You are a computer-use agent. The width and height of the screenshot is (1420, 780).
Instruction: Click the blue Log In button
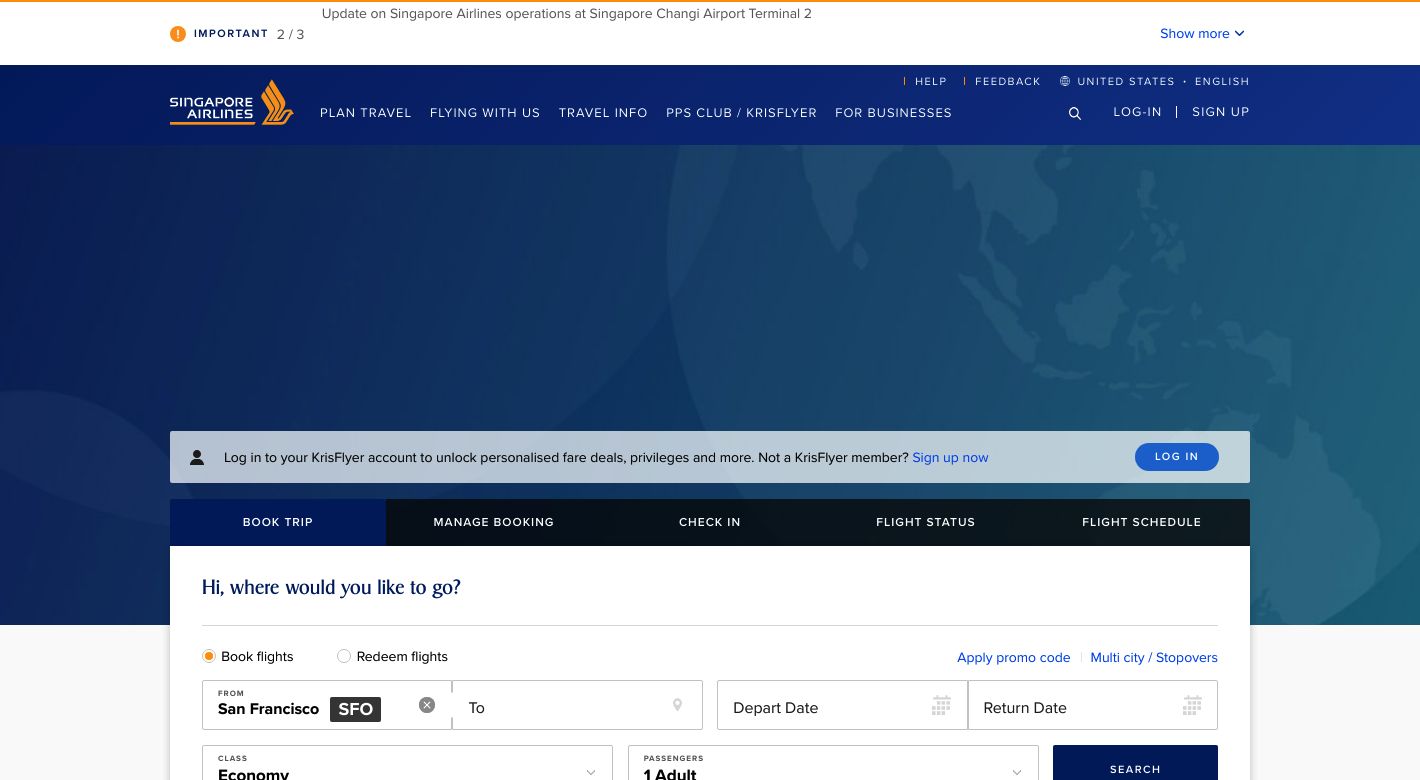point(1177,457)
